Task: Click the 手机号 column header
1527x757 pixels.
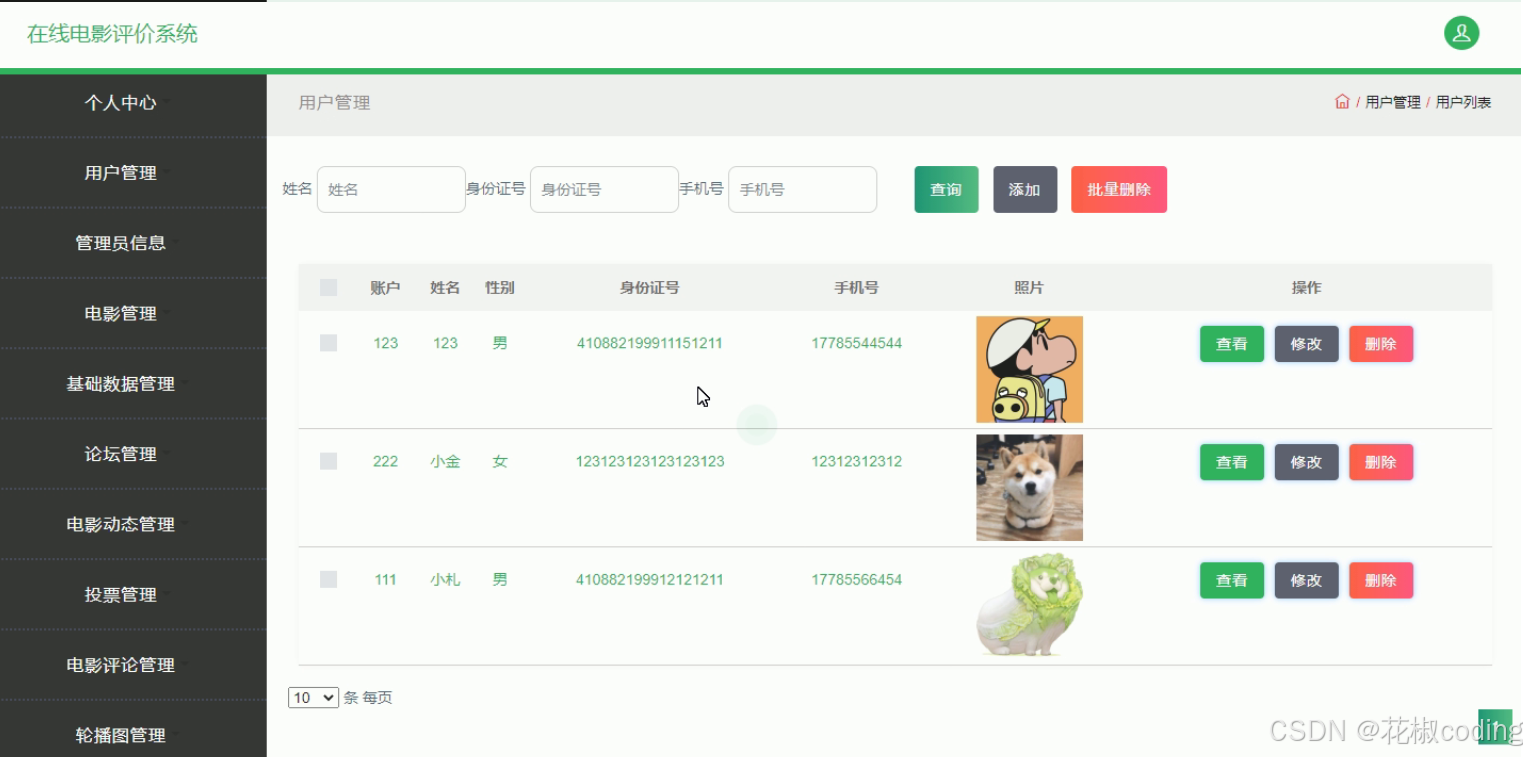Action: pos(856,288)
